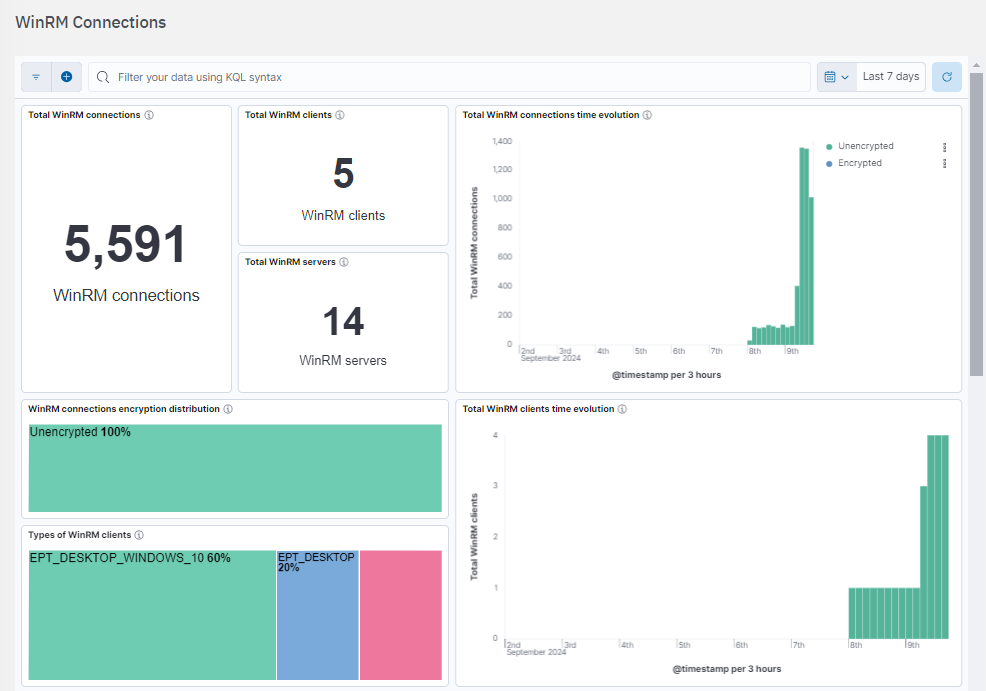Open options menu for Encrypted legend item
986x691 pixels.
point(944,163)
